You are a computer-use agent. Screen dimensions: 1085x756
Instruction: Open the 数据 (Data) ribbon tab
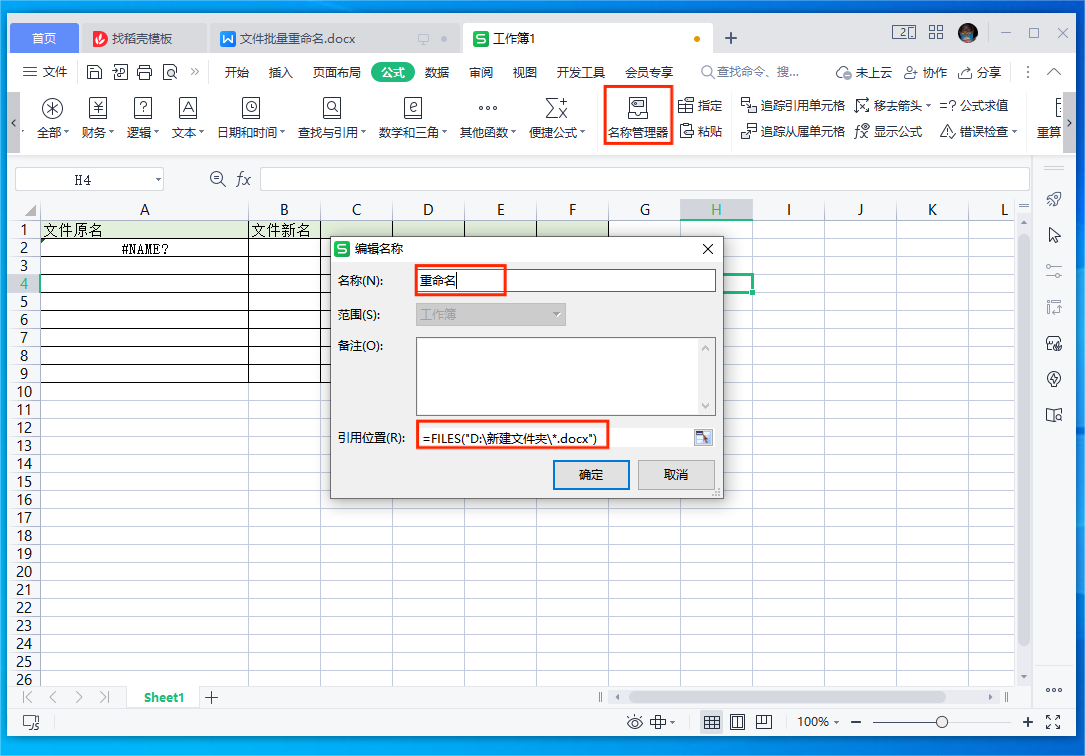pos(437,72)
